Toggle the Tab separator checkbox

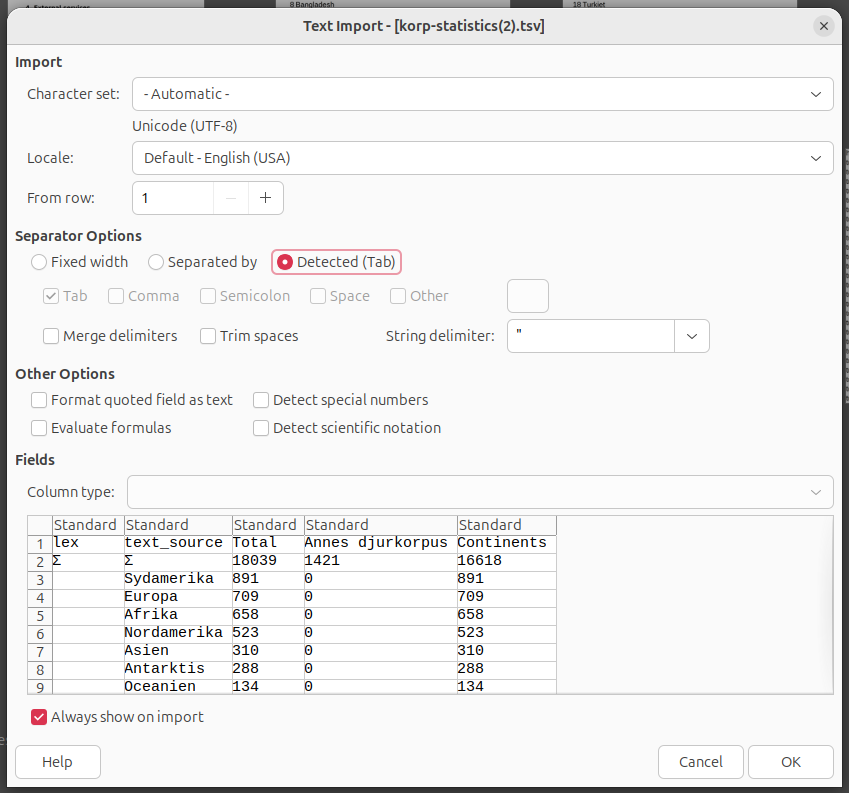66,296
